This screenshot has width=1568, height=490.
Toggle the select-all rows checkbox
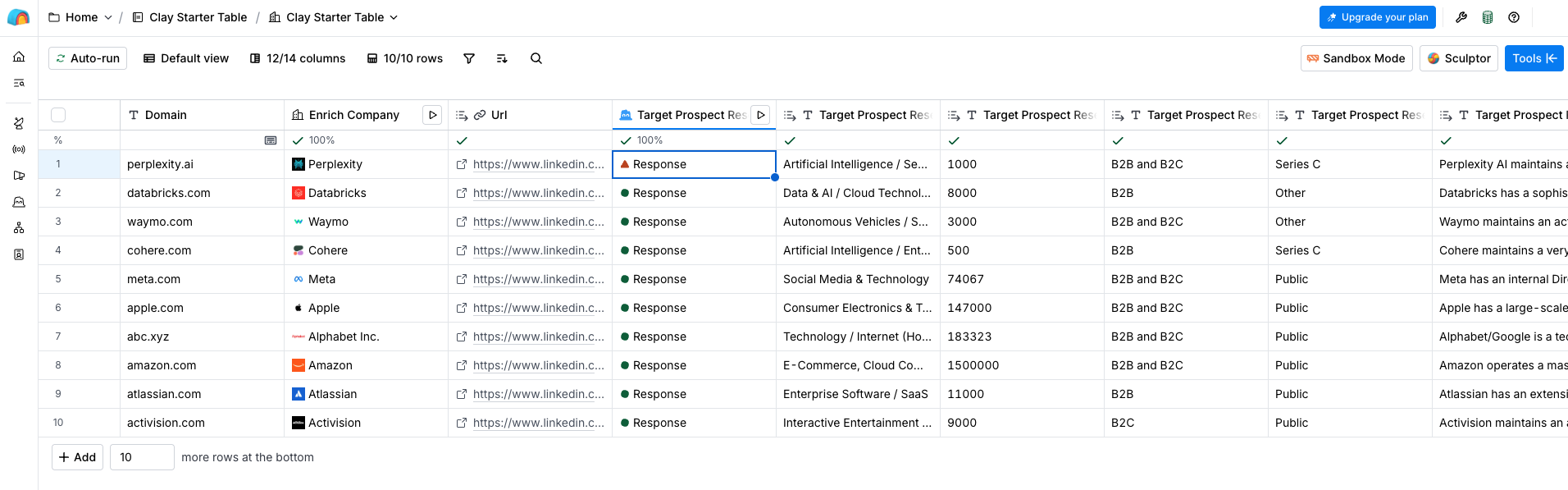tap(58, 115)
